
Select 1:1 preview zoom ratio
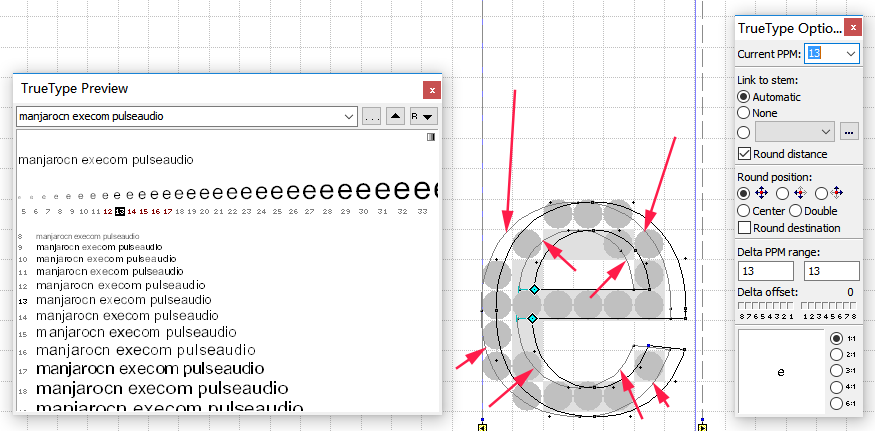coord(836,338)
